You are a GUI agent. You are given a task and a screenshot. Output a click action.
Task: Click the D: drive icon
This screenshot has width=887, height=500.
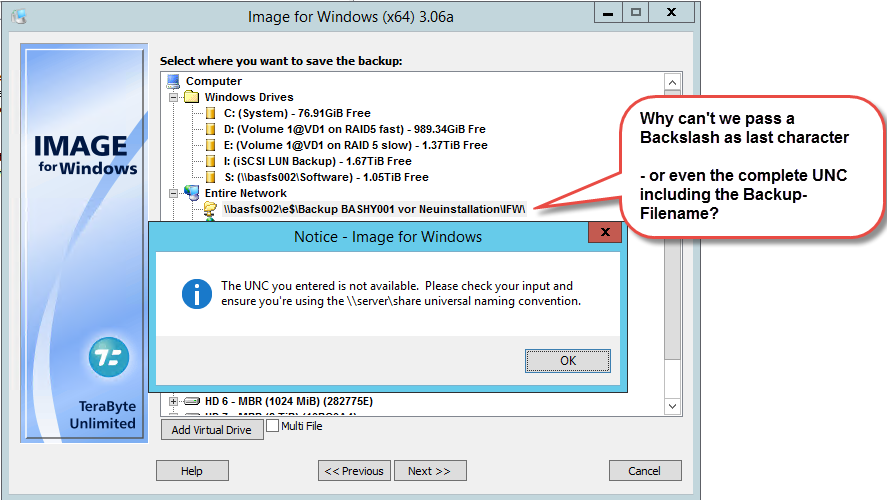point(210,129)
